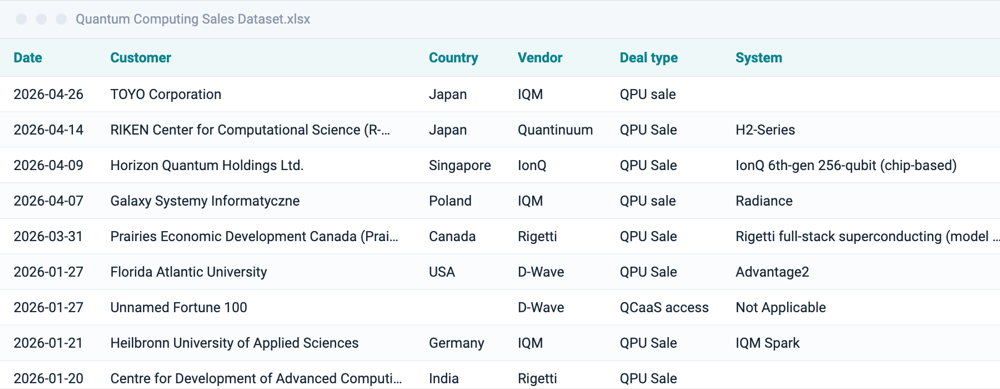Viewport: 1000px width, 389px height.
Task: Select Unnamed Fortune 100 customer cell
Action: (179, 308)
